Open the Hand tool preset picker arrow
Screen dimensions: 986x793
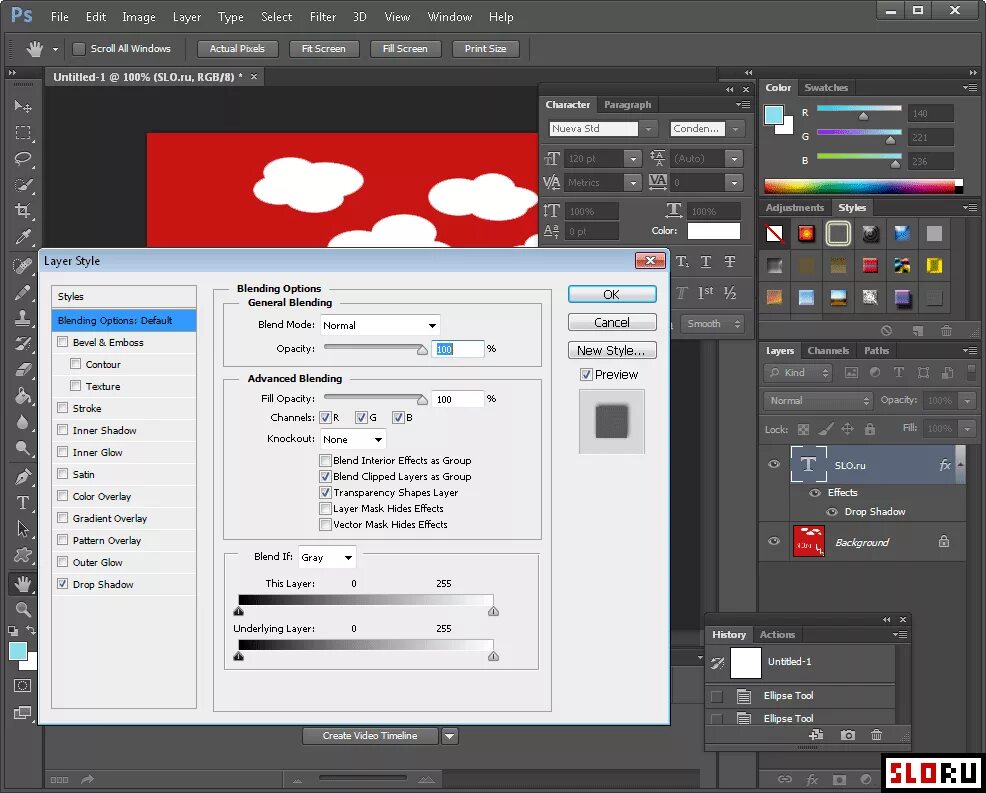point(55,49)
